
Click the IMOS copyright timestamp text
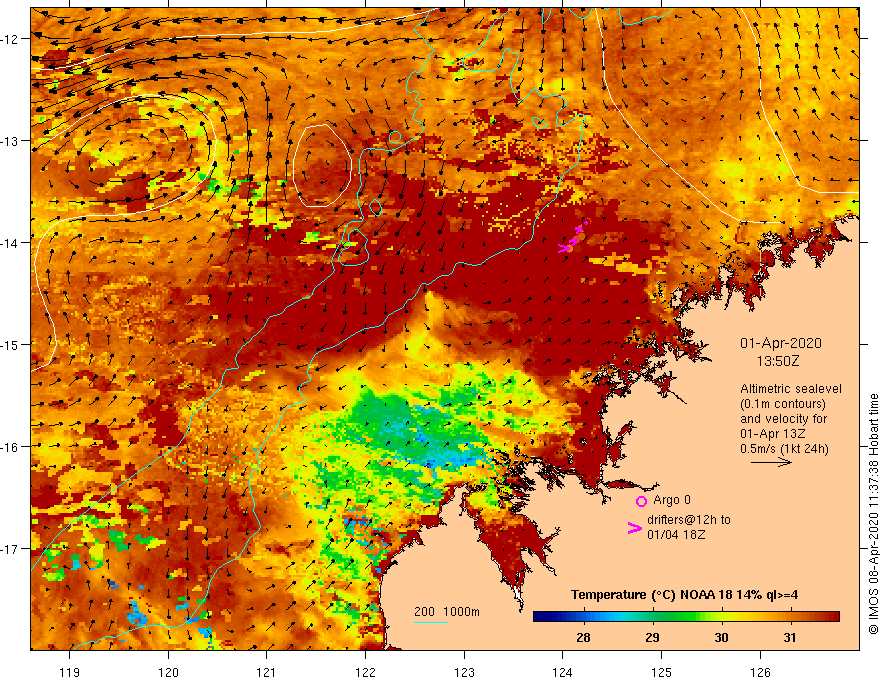coord(873,513)
